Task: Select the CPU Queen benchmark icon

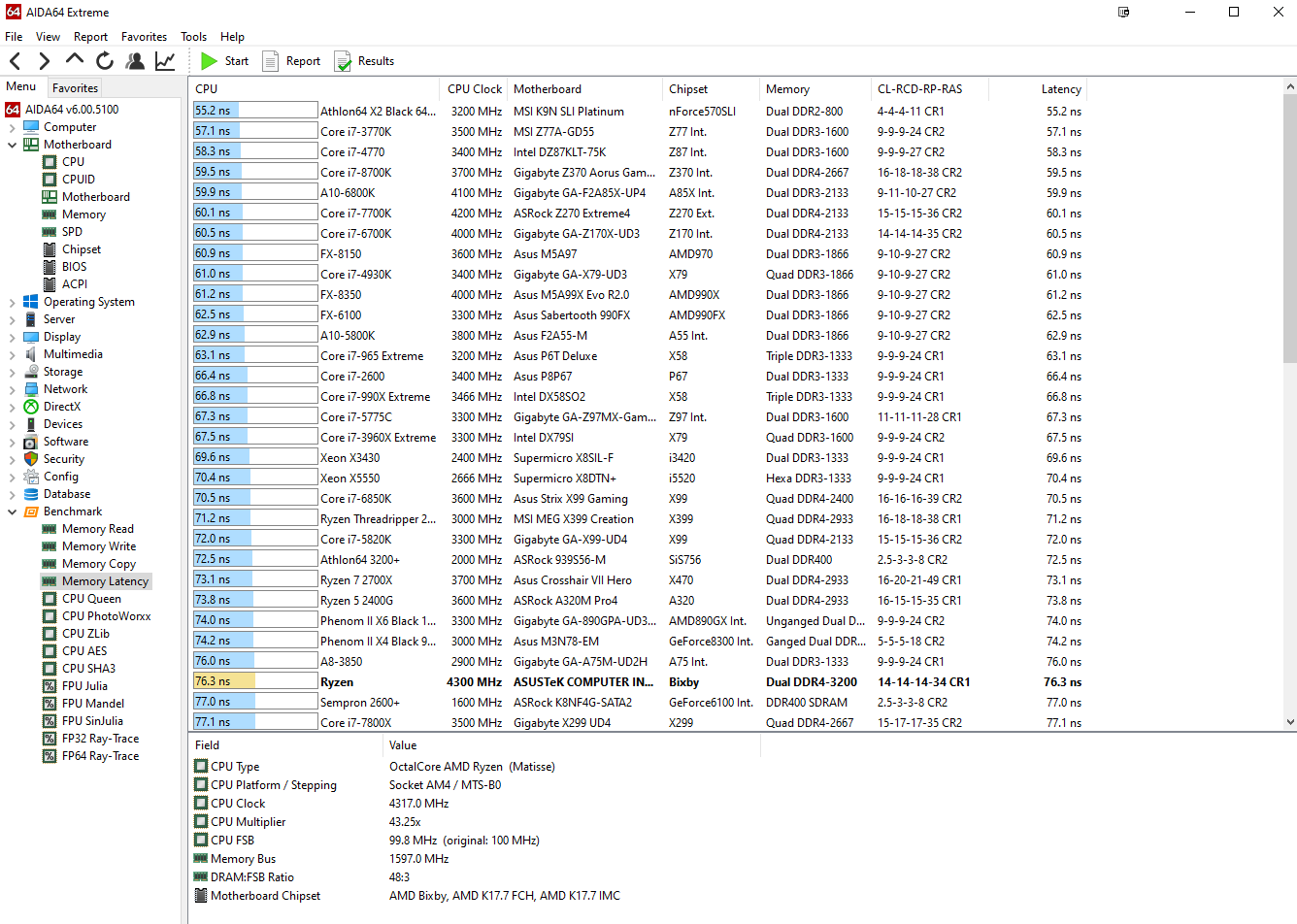Action: [50, 599]
